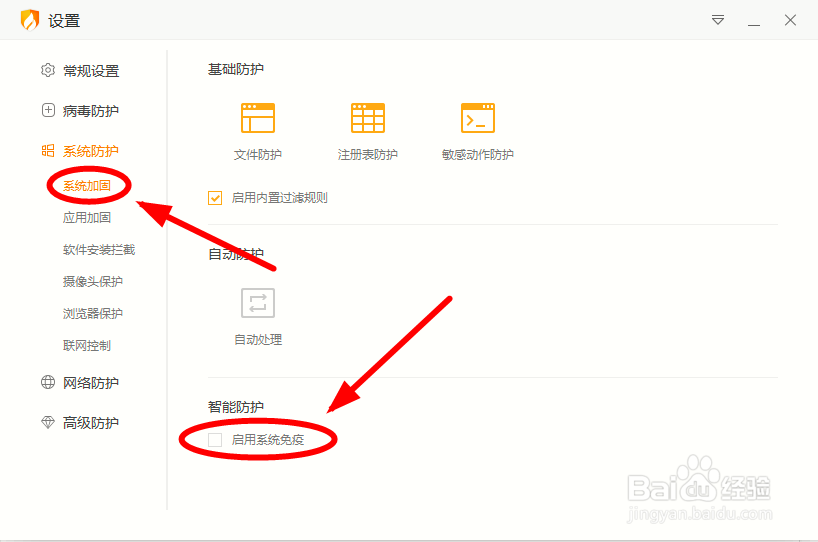
Task: Click the diamond icon beside 高级防护
Action: click(48, 422)
